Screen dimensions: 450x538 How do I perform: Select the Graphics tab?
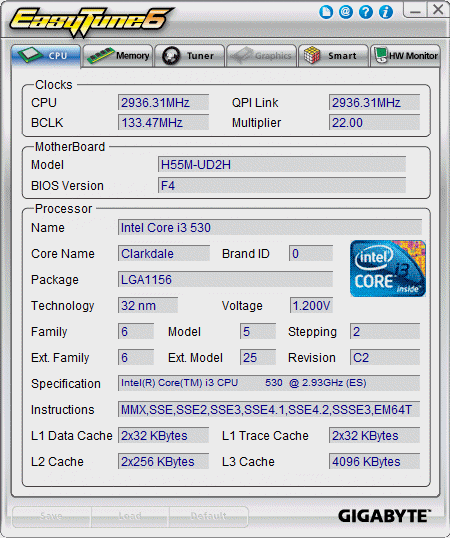point(261,56)
